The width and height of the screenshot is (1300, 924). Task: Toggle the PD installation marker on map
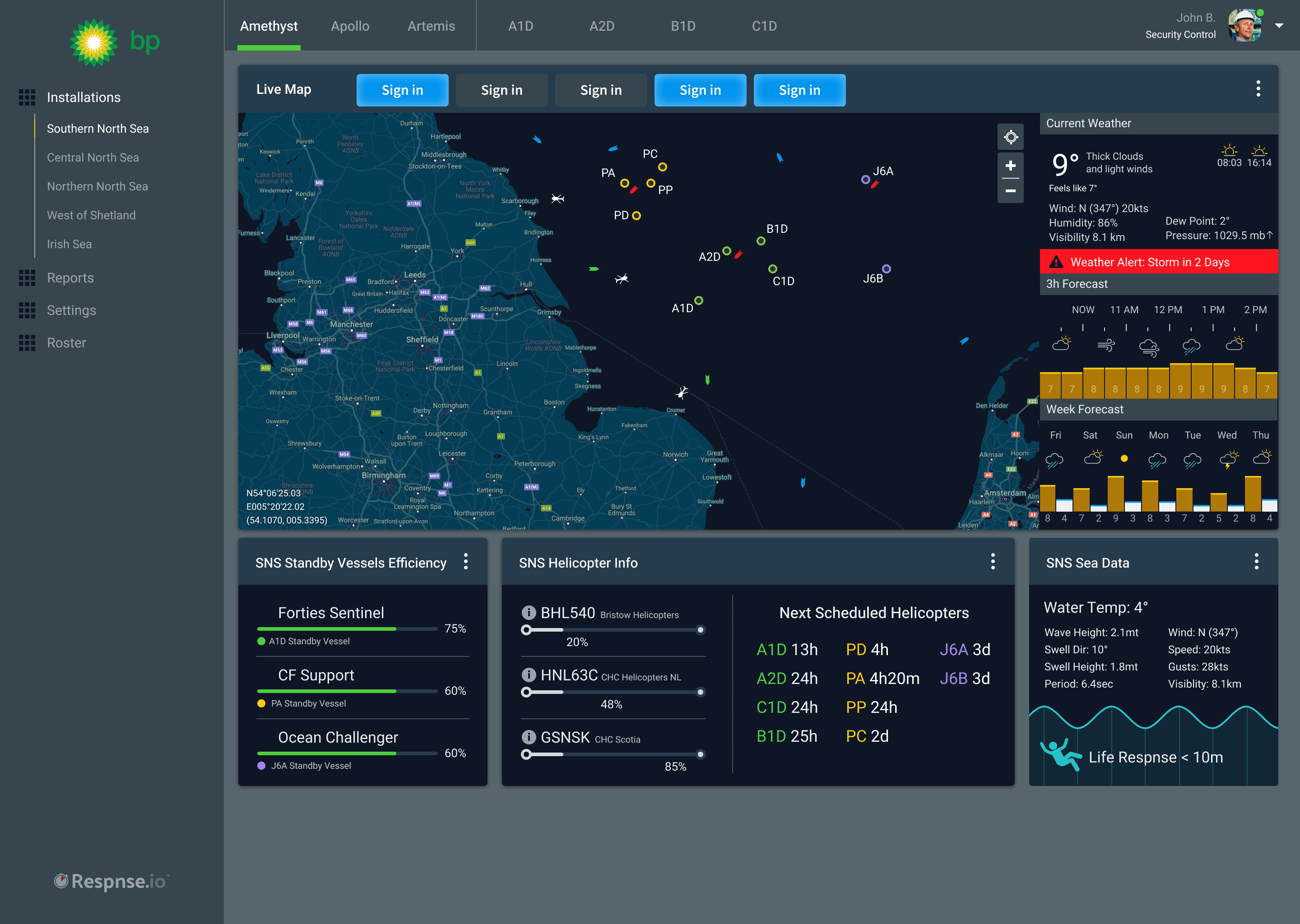coord(636,216)
